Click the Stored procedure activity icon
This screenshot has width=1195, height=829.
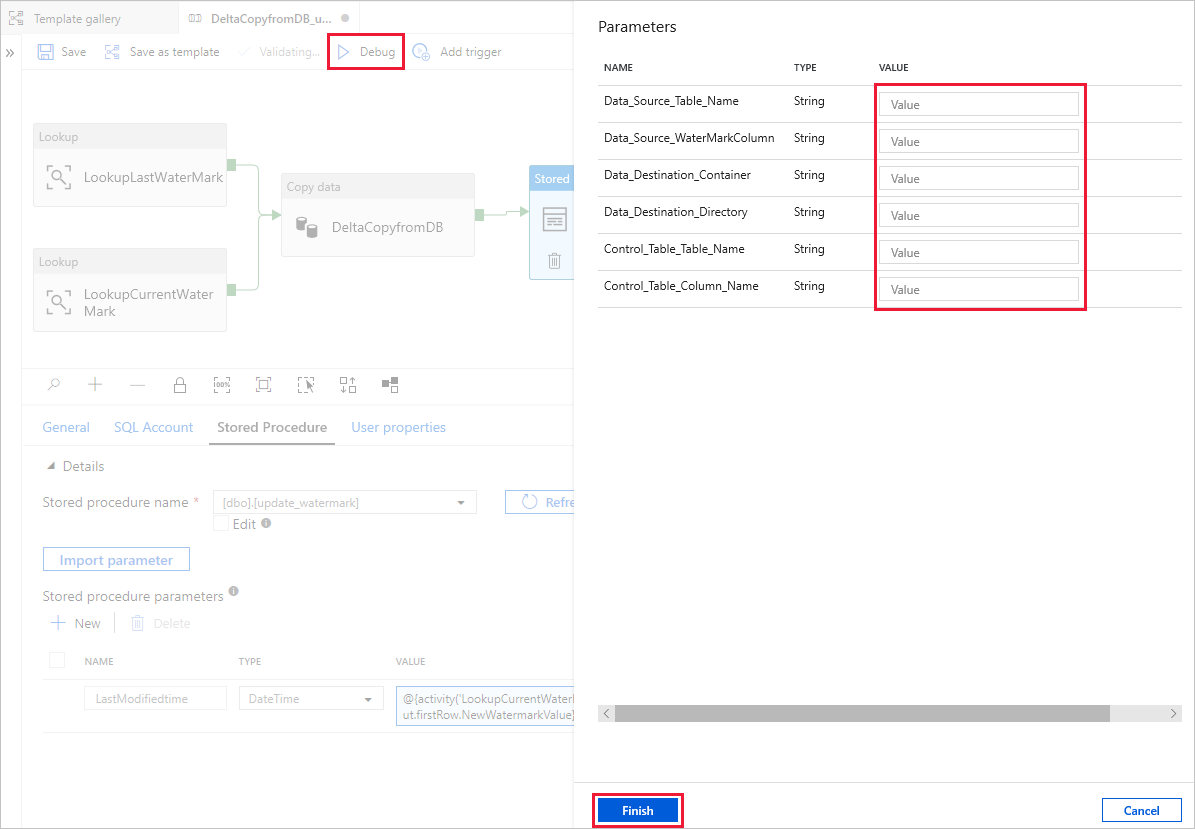click(x=554, y=219)
